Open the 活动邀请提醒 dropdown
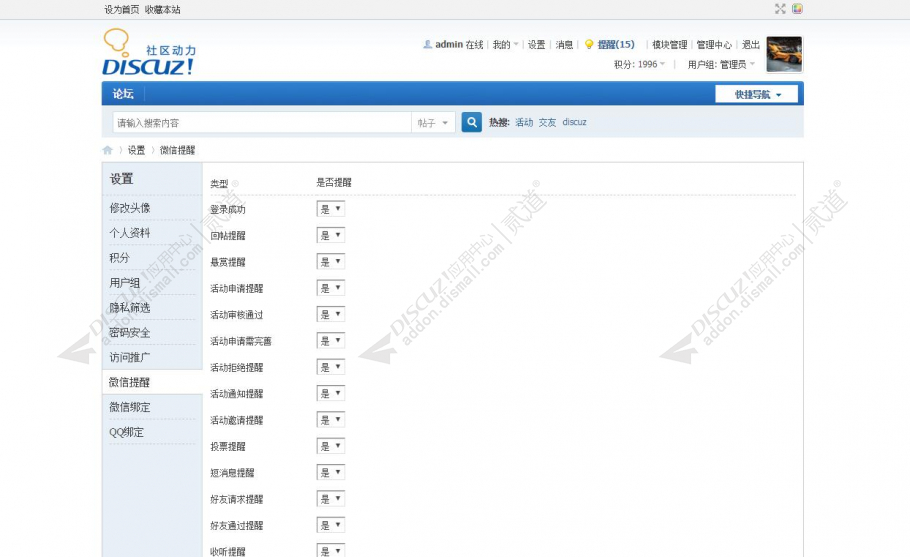Image resolution: width=910 pixels, height=557 pixels. 331,420
